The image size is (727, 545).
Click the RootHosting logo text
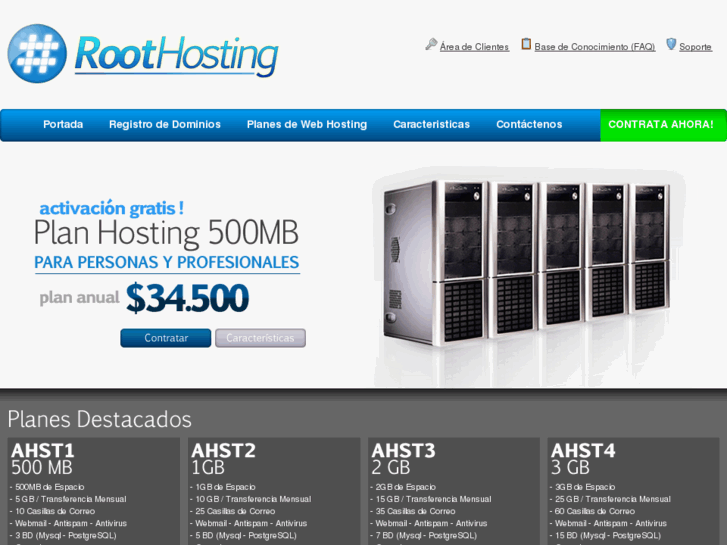pos(176,55)
